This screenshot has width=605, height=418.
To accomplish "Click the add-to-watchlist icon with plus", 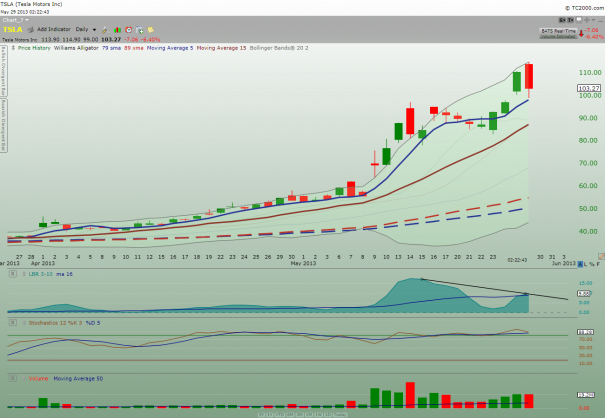I will click(x=140, y=30).
